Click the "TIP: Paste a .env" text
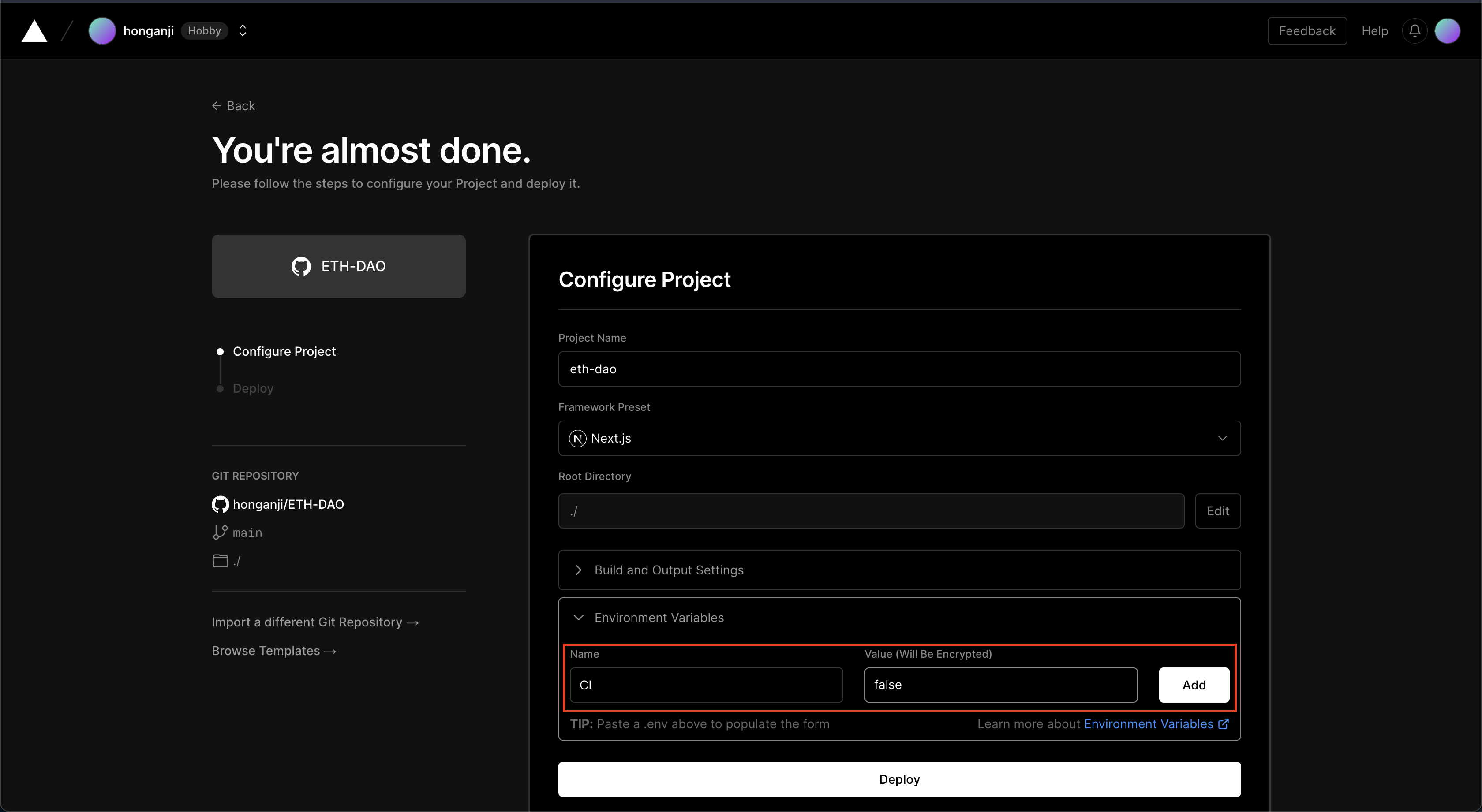Viewport: 1482px width, 812px height. tap(700, 724)
